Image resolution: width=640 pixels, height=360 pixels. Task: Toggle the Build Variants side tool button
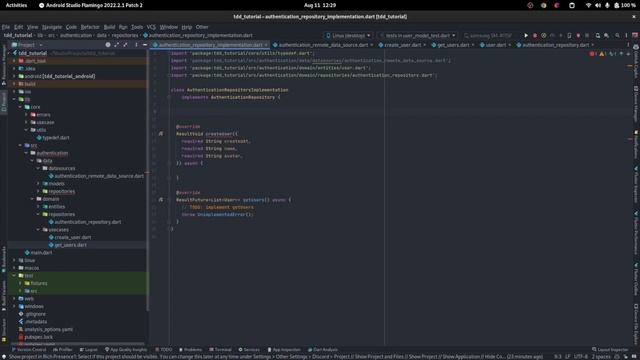pos(4,295)
